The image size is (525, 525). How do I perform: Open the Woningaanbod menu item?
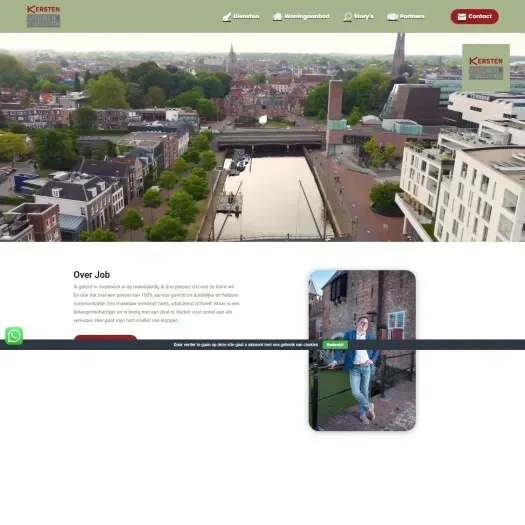tap(307, 16)
